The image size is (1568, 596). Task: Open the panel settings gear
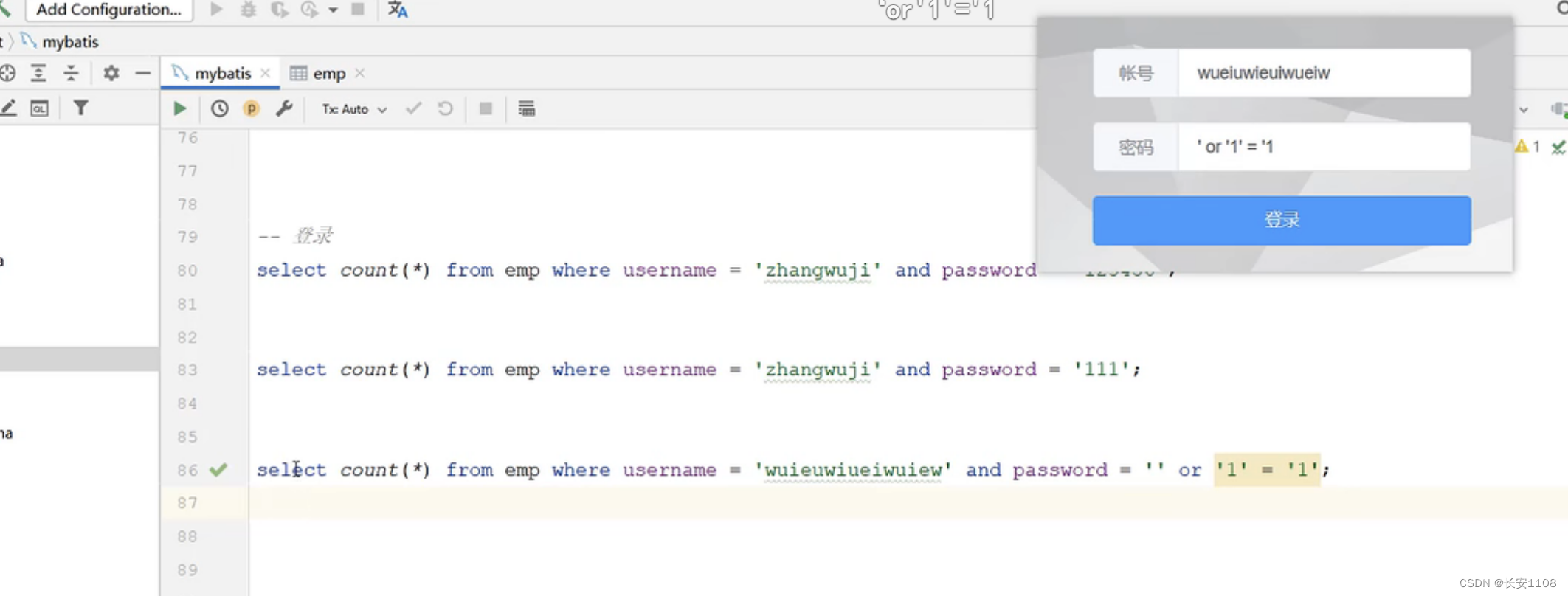tap(111, 73)
